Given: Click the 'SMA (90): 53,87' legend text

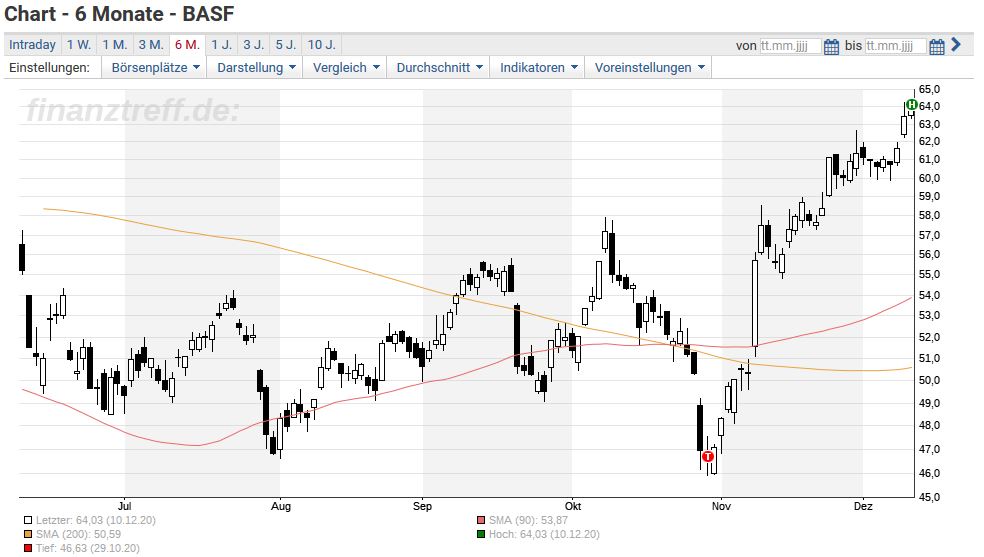Looking at the screenshot, I should coord(528,521).
